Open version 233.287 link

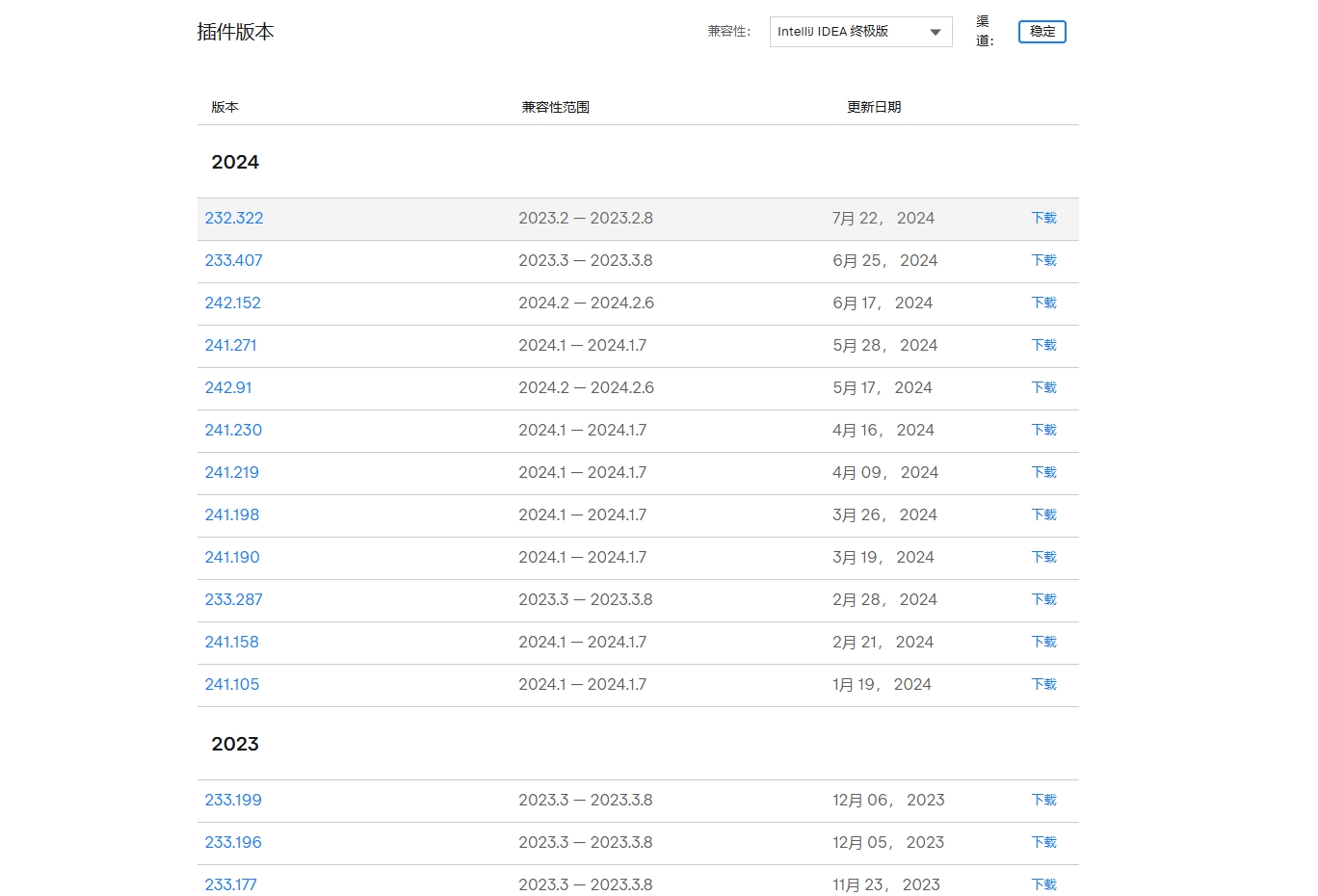[234, 600]
